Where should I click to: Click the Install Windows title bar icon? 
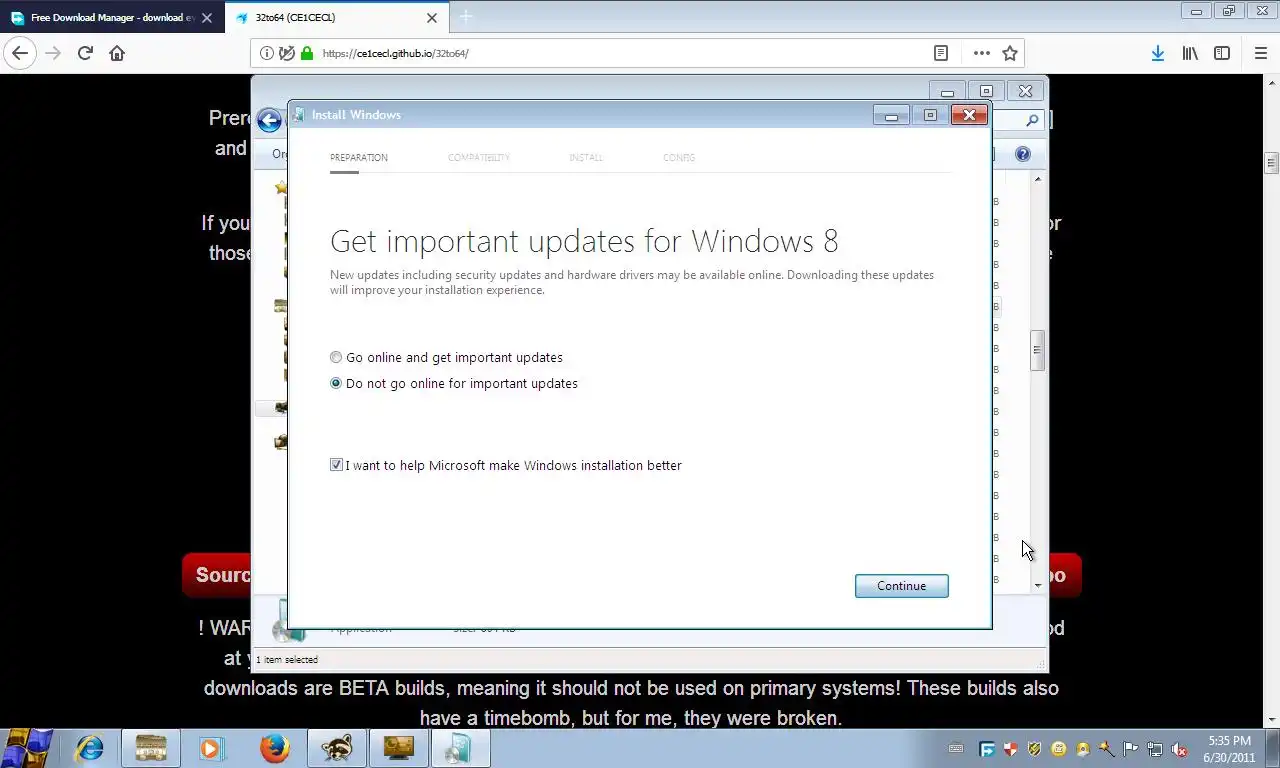(x=298, y=114)
